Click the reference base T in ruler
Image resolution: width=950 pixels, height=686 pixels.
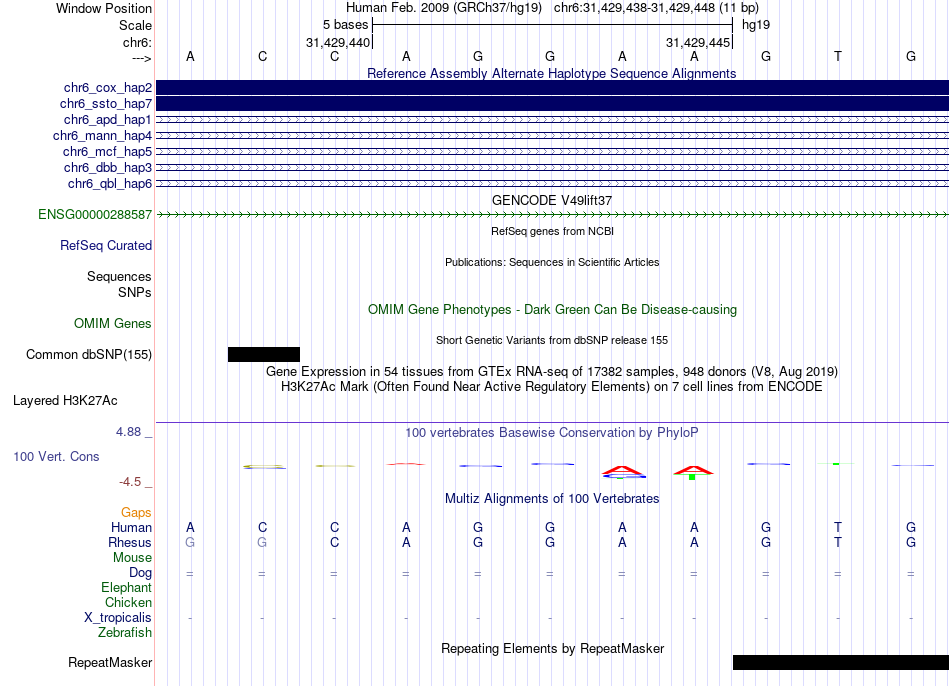tap(838, 56)
